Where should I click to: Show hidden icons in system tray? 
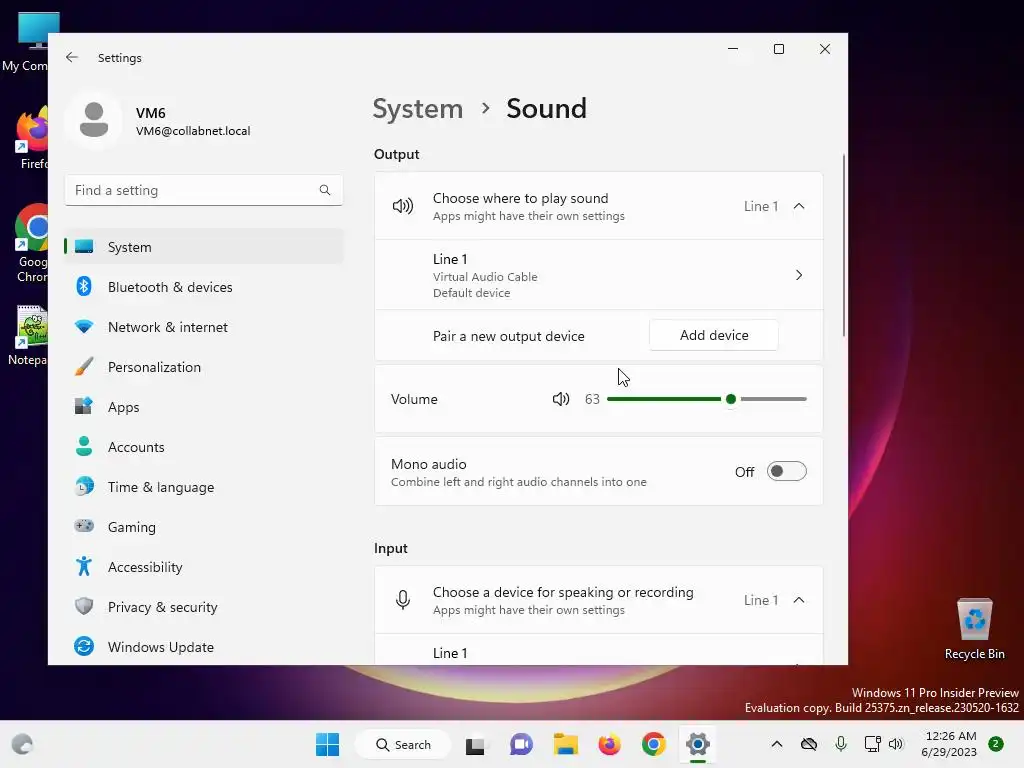[x=776, y=744]
